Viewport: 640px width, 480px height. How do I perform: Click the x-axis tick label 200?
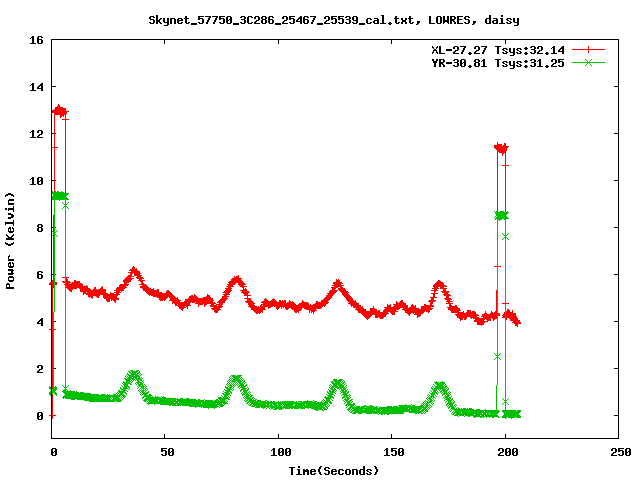click(x=508, y=452)
